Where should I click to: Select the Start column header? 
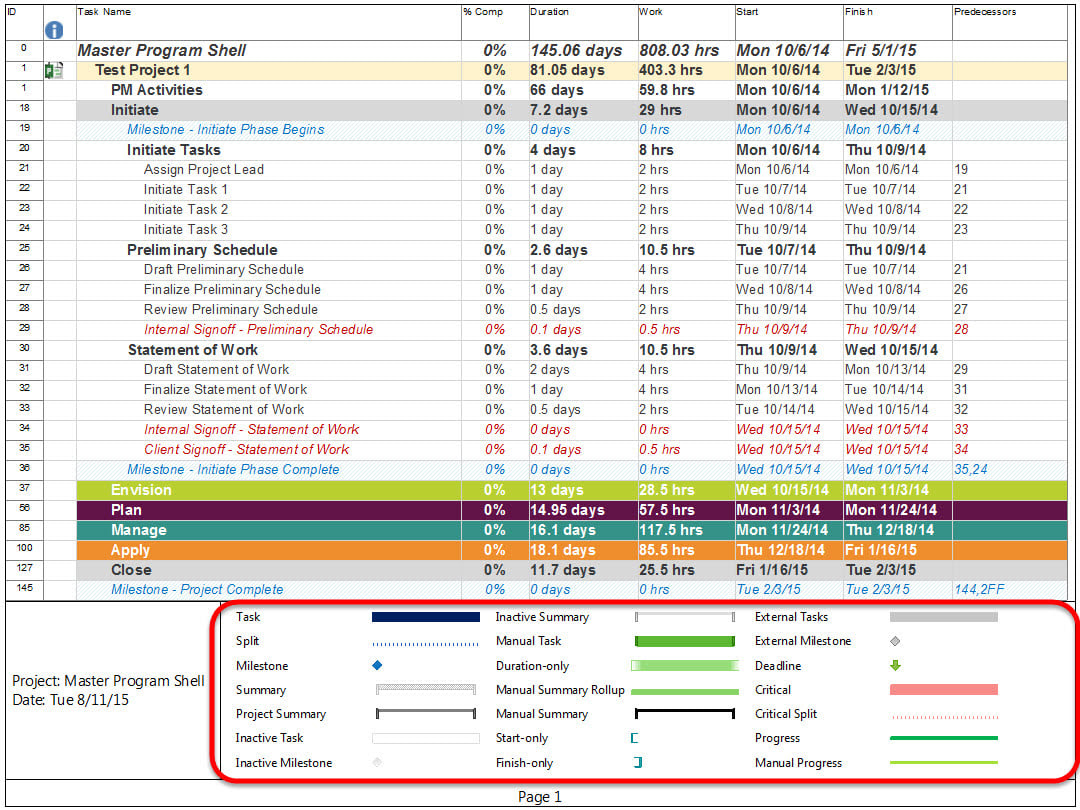pyautogui.click(x=789, y=22)
